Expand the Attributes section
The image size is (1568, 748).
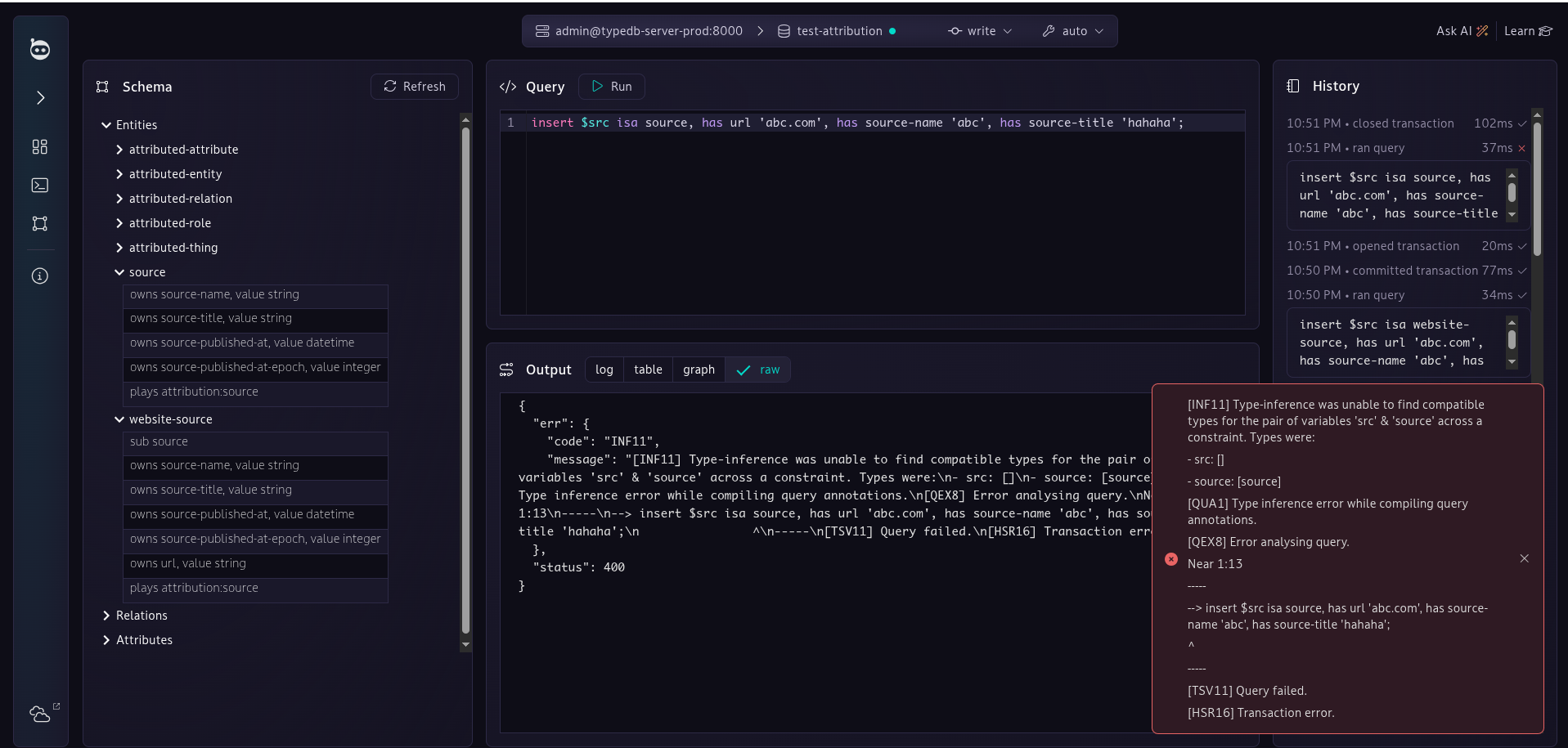point(106,640)
